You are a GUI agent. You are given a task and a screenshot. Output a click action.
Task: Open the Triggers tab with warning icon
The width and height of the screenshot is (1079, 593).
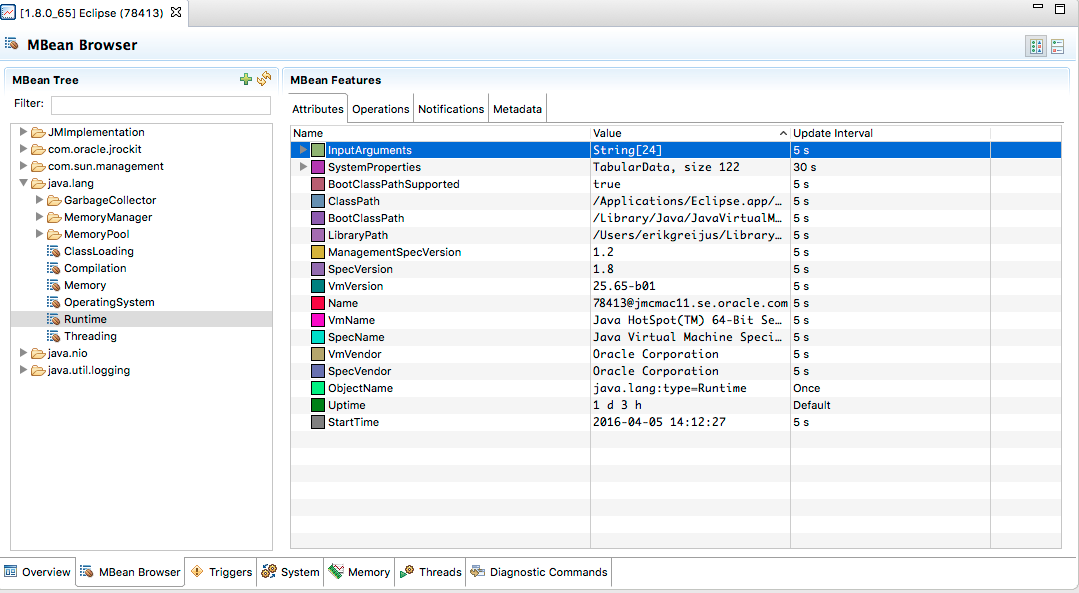pos(222,572)
